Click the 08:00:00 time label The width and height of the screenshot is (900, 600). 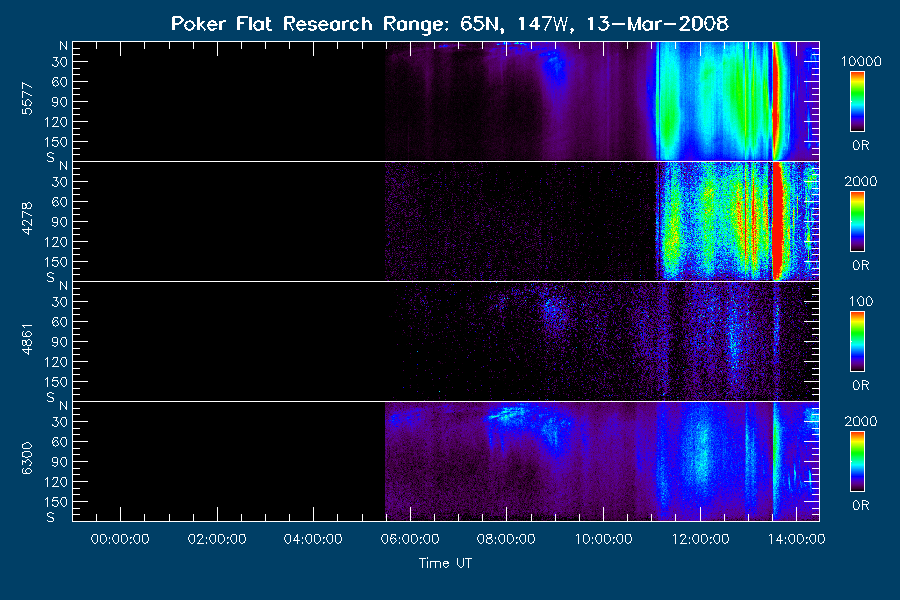(506, 539)
